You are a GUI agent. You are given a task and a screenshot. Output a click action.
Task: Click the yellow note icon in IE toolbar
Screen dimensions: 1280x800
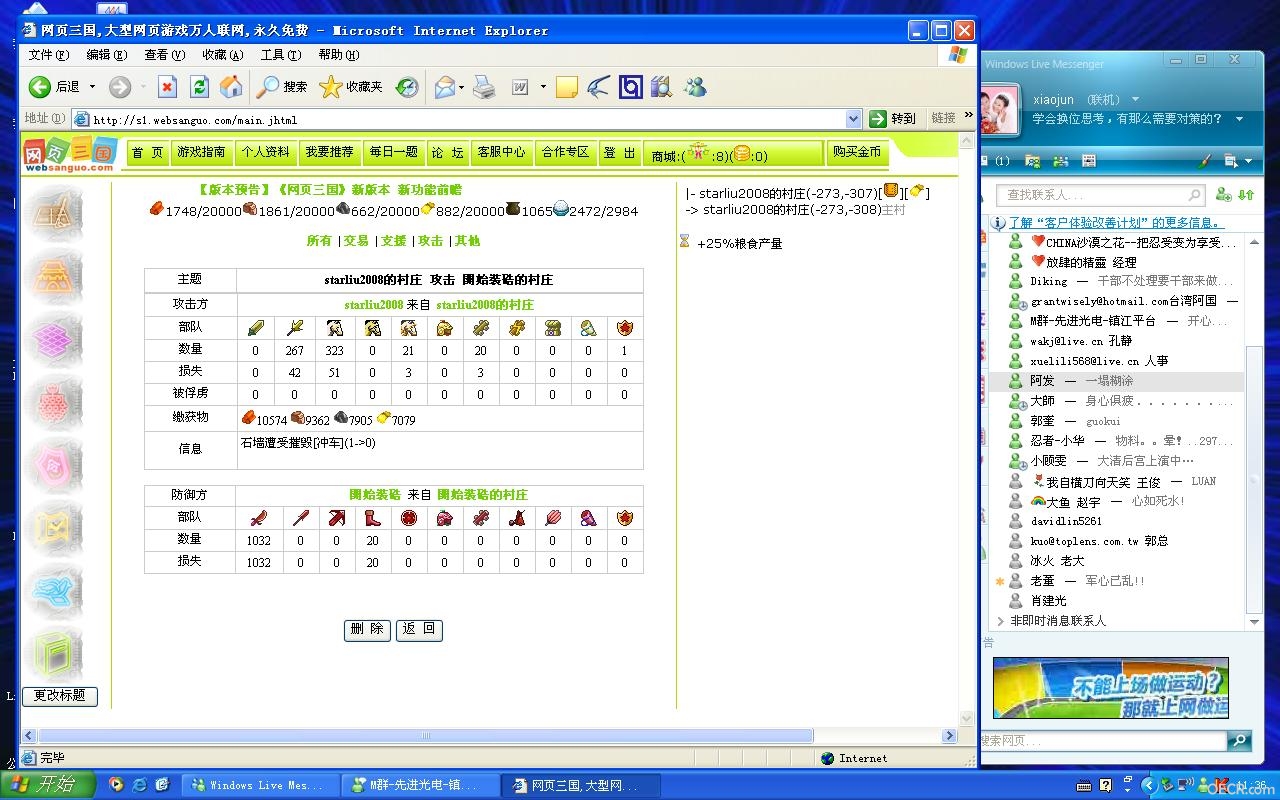point(567,87)
